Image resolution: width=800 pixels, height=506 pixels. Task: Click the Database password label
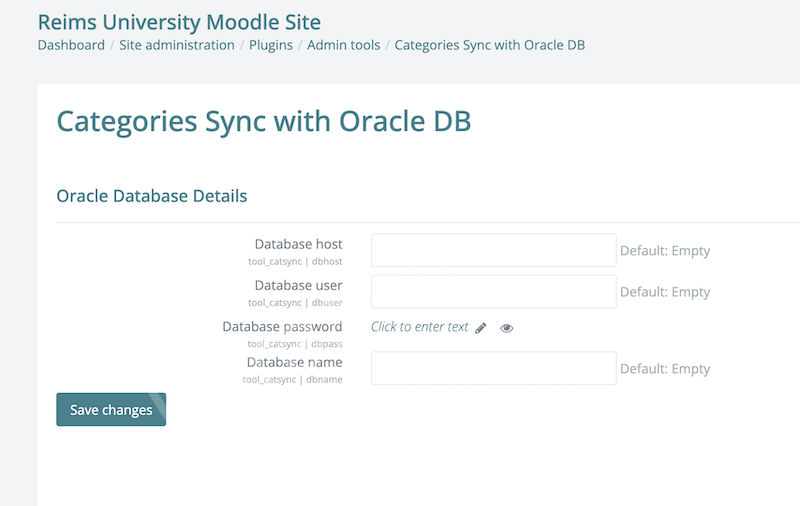282,326
